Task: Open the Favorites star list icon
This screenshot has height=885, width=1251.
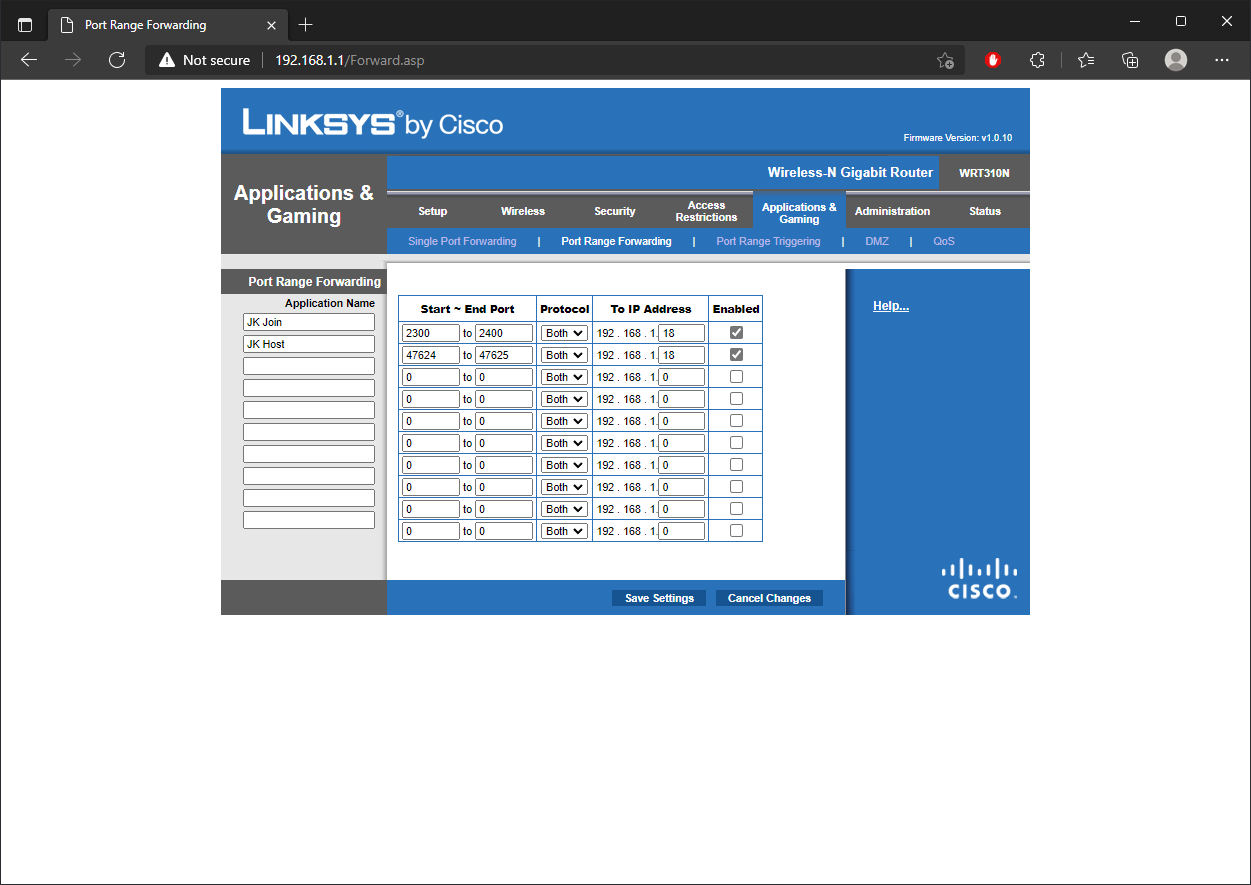Action: tap(1086, 60)
